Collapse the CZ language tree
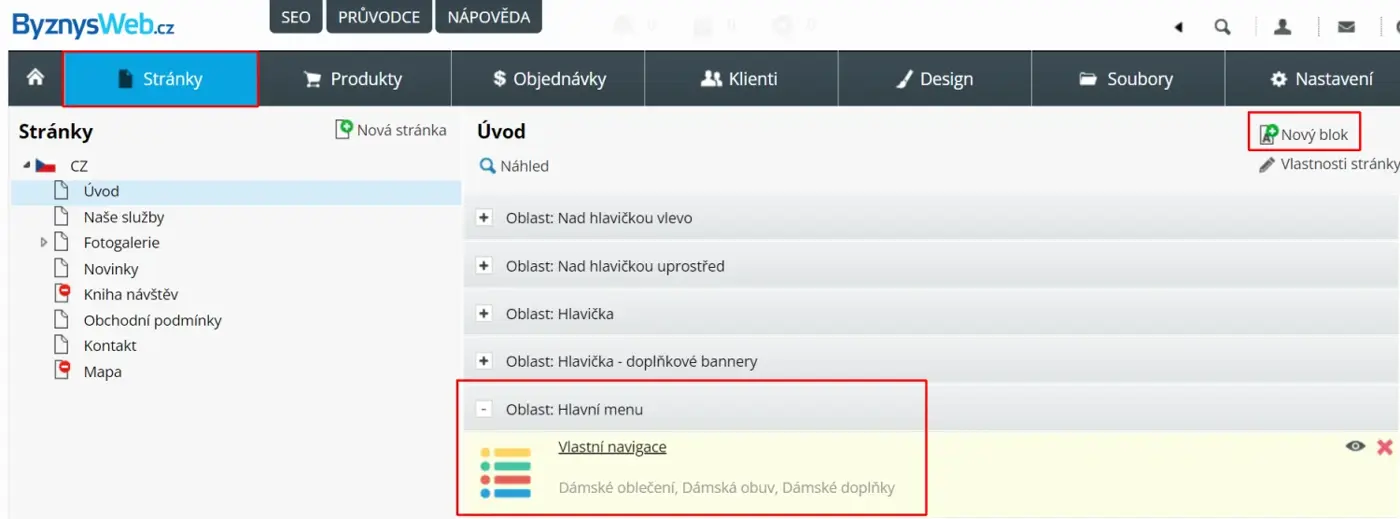This screenshot has height=519, width=1400. 27,165
